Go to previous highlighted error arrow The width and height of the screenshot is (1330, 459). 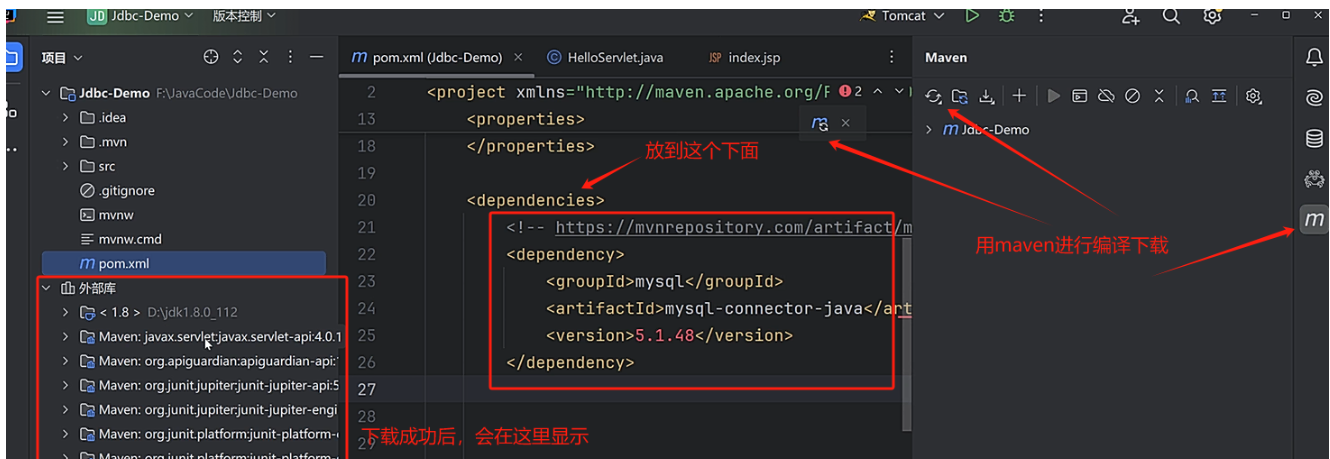(877, 91)
